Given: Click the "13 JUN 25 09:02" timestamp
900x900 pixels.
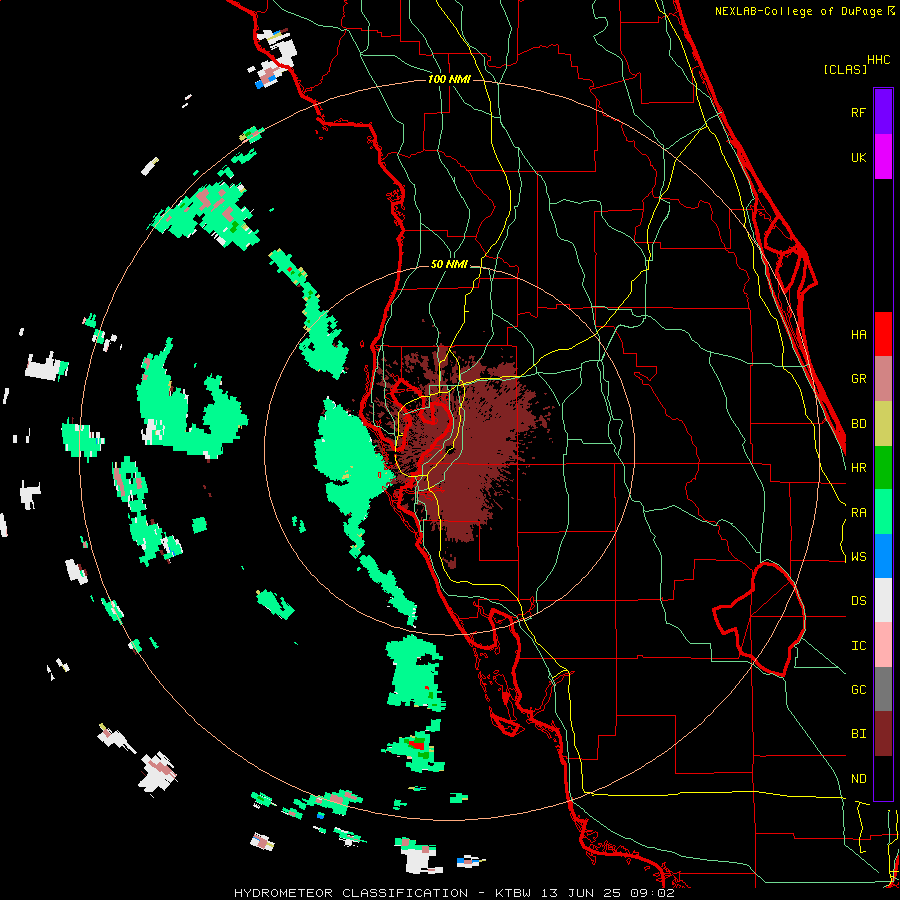Looking at the screenshot, I should coord(607,893).
